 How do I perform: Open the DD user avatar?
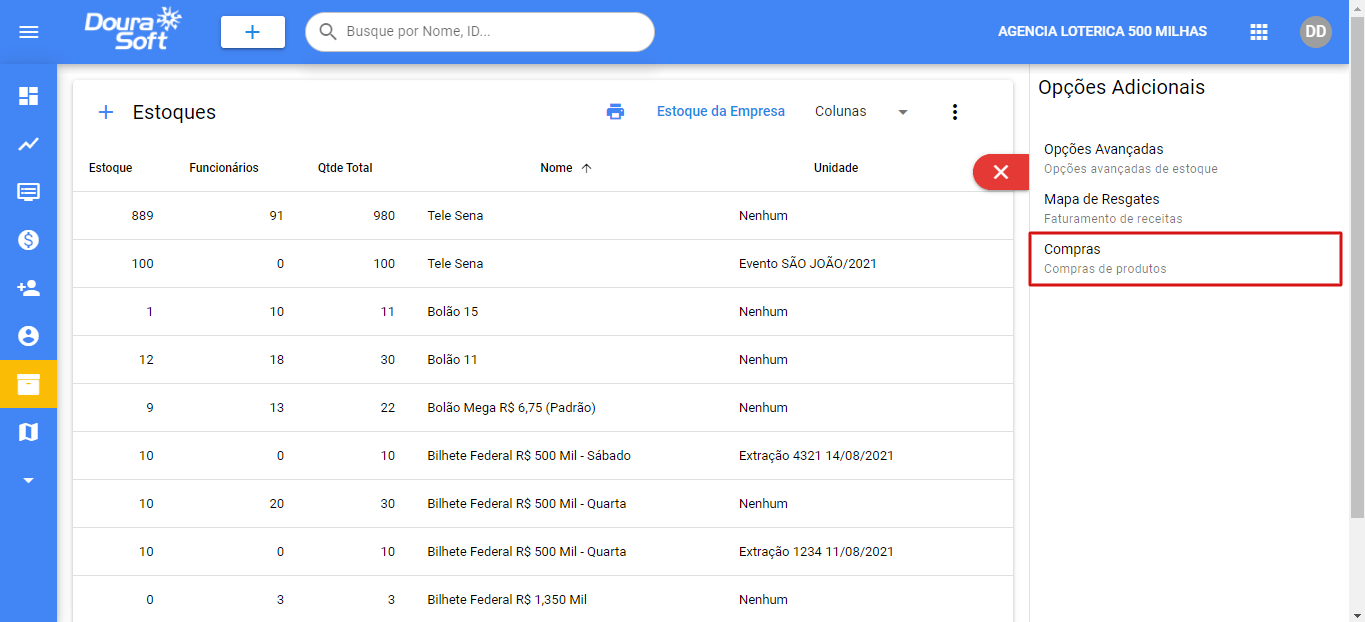1316,32
